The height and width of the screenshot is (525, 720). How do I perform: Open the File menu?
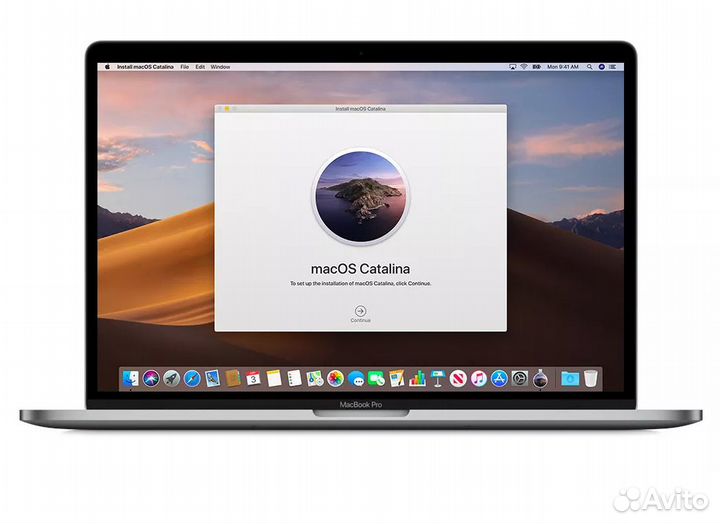pyautogui.click(x=185, y=67)
